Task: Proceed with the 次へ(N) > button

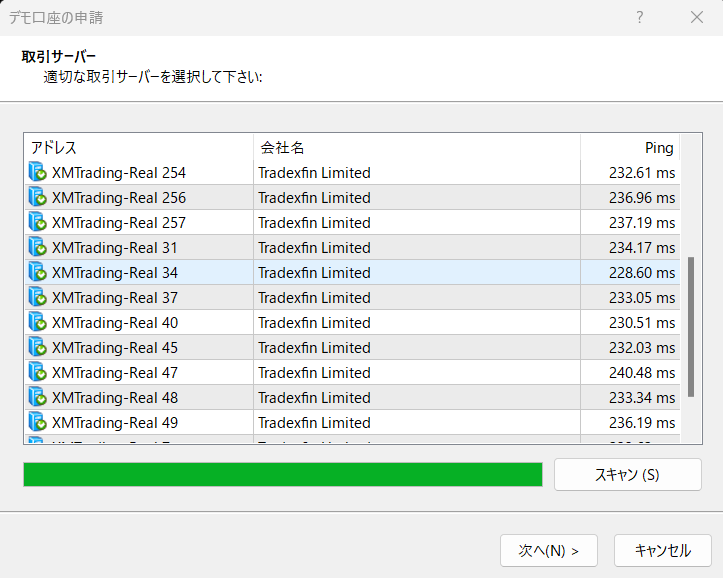Action: (x=549, y=550)
